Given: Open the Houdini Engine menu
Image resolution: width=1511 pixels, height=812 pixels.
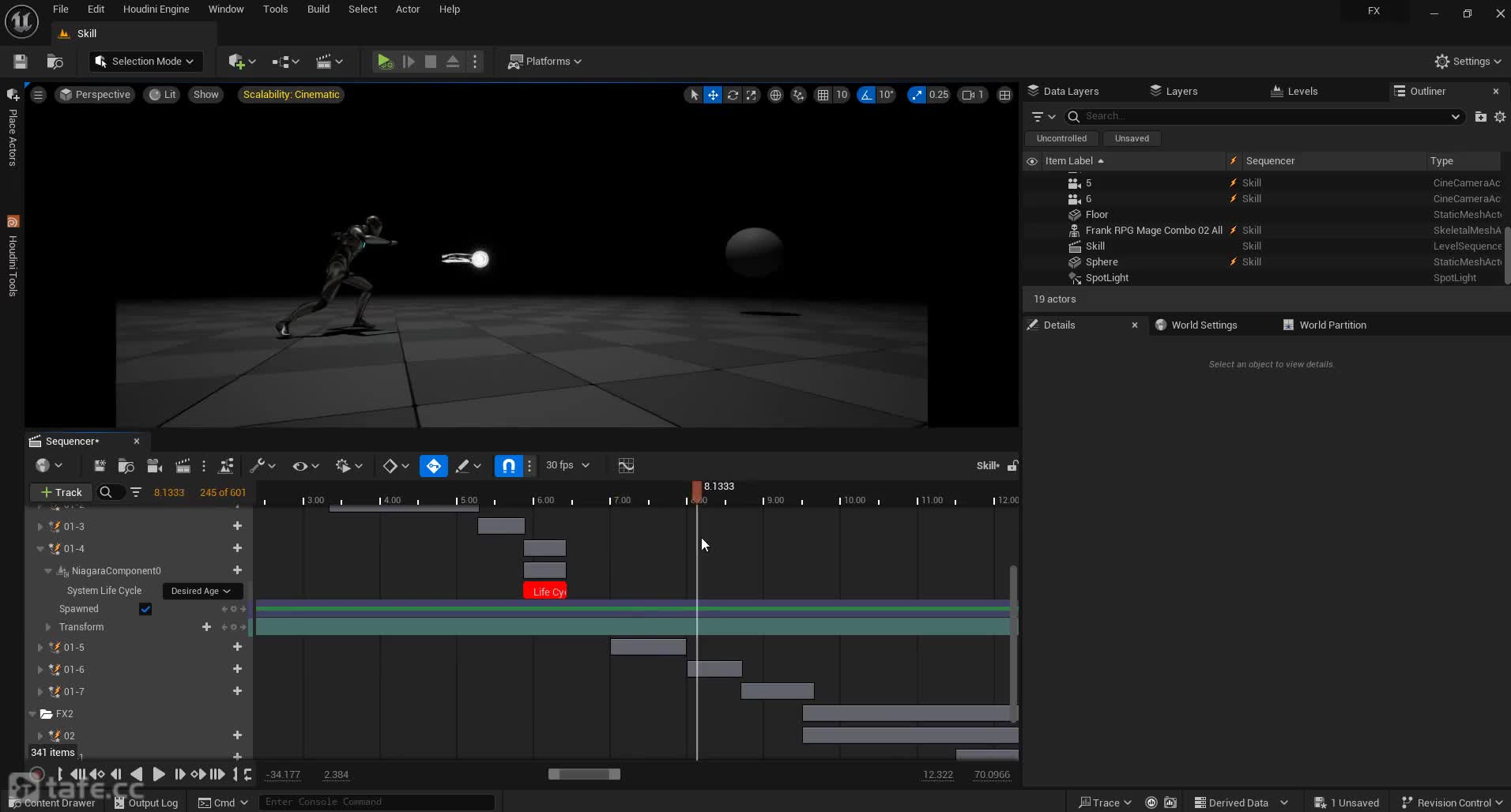Looking at the screenshot, I should point(156,9).
